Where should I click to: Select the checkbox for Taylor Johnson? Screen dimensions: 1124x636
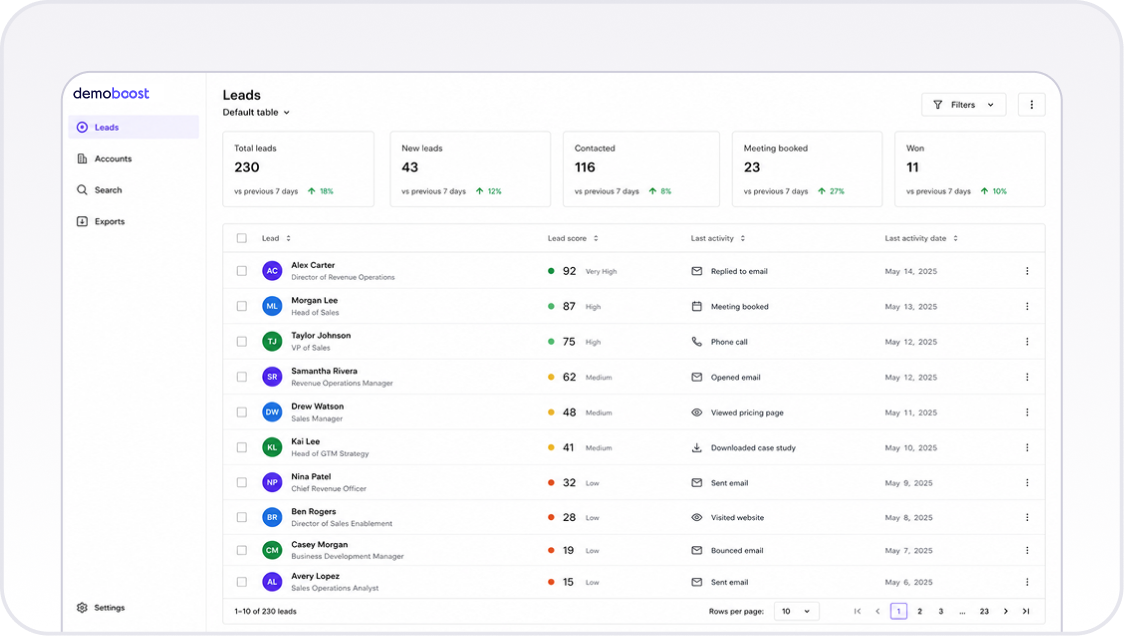click(x=242, y=342)
